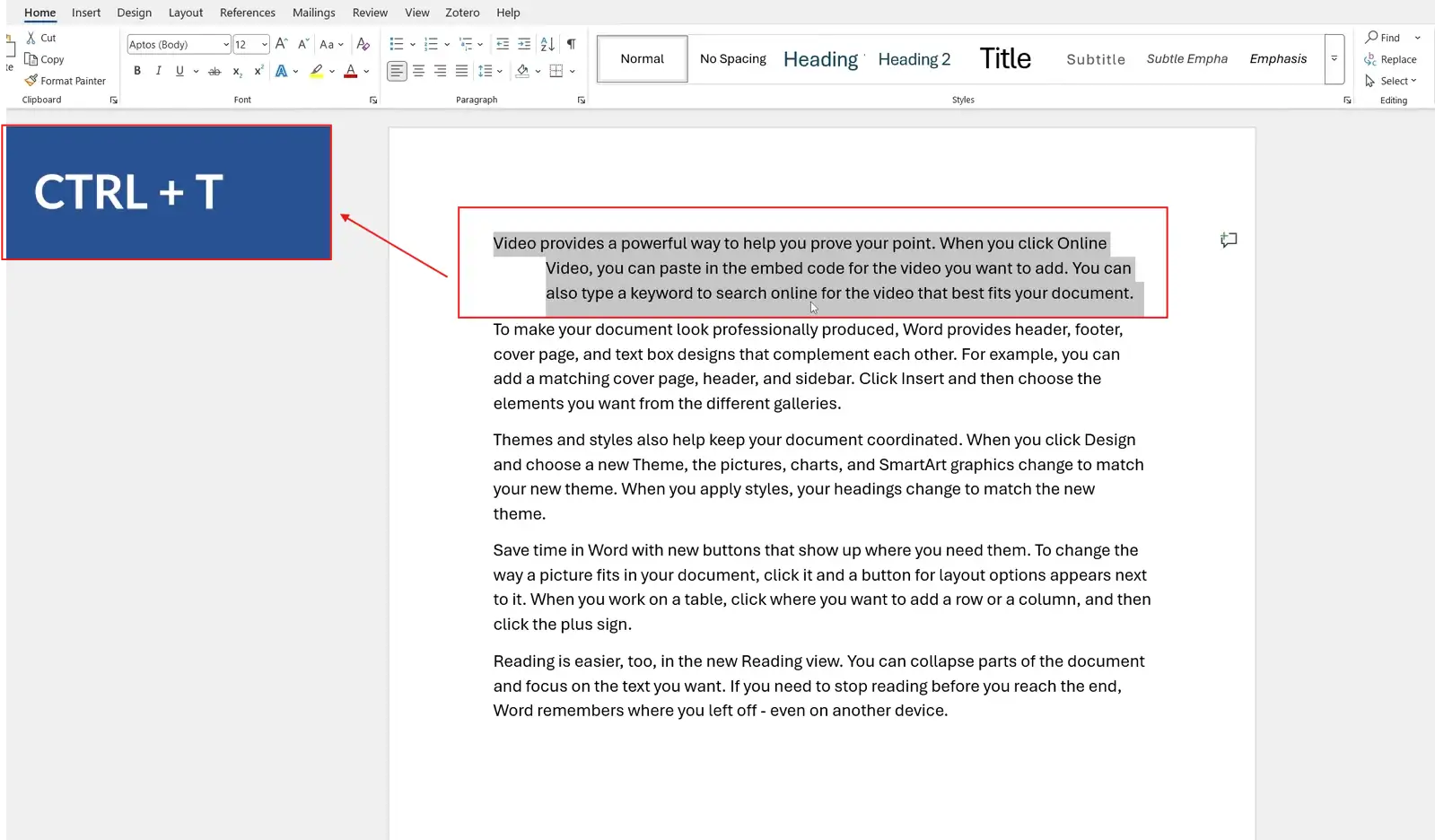Sort the selected text
Screen dimensions: 1435x840
(x=547, y=44)
